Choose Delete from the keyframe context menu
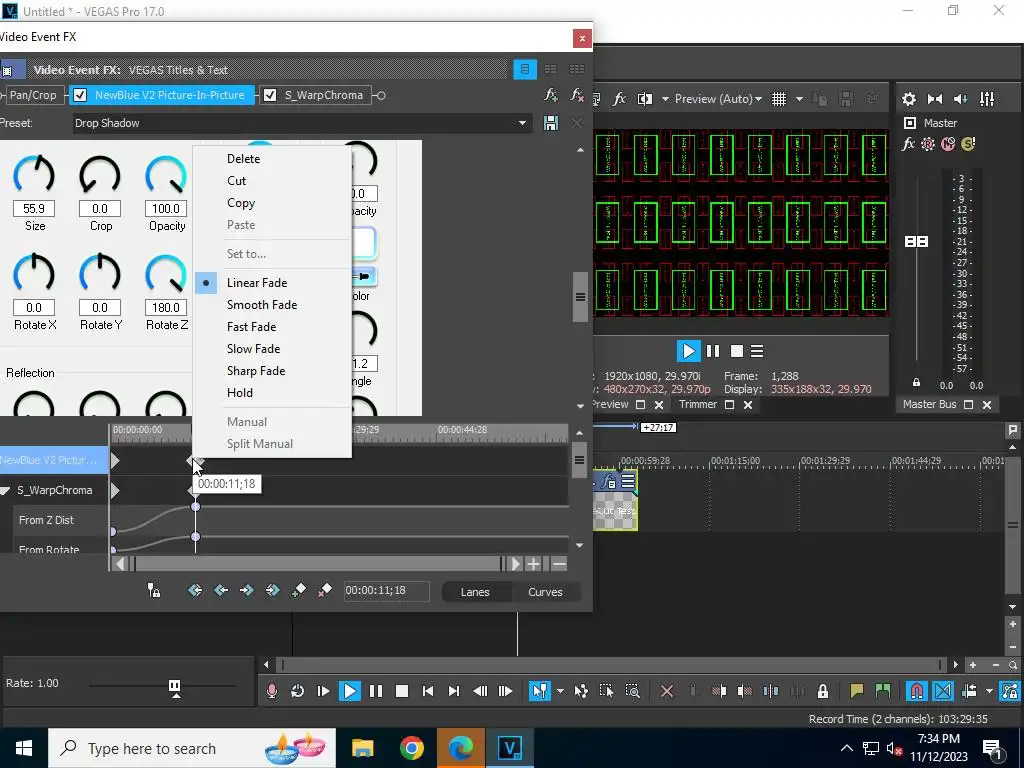 pos(244,159)
